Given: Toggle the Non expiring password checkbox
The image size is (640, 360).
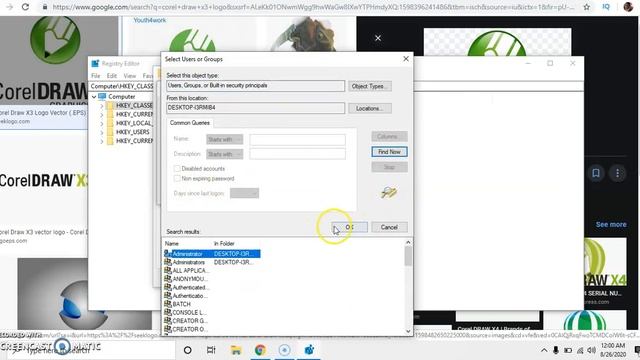Looking at the screenshot, I should [x=177, y=178].
